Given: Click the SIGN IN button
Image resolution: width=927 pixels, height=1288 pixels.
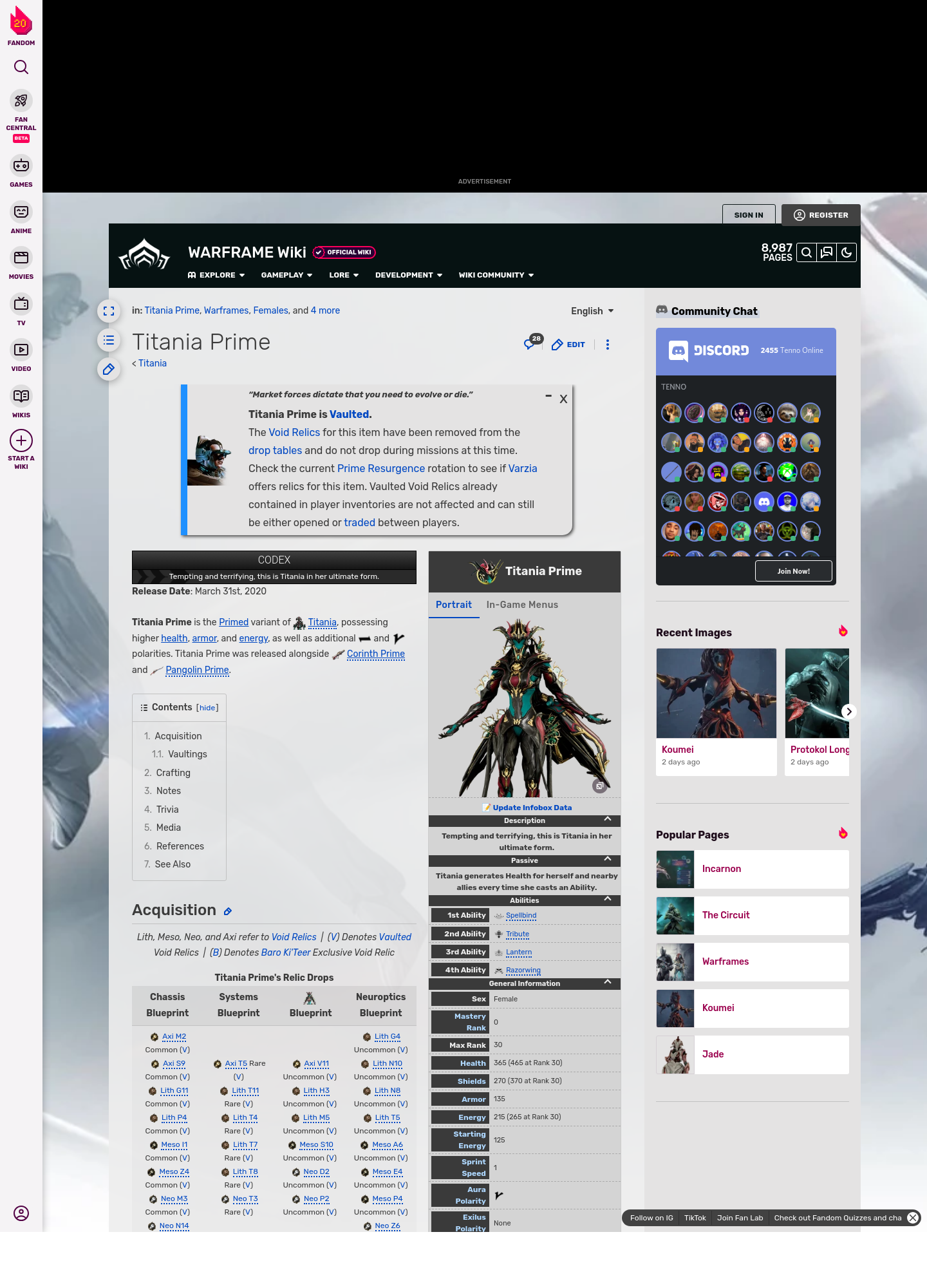Looking at the screenshot, I should [x=749, y=215].
